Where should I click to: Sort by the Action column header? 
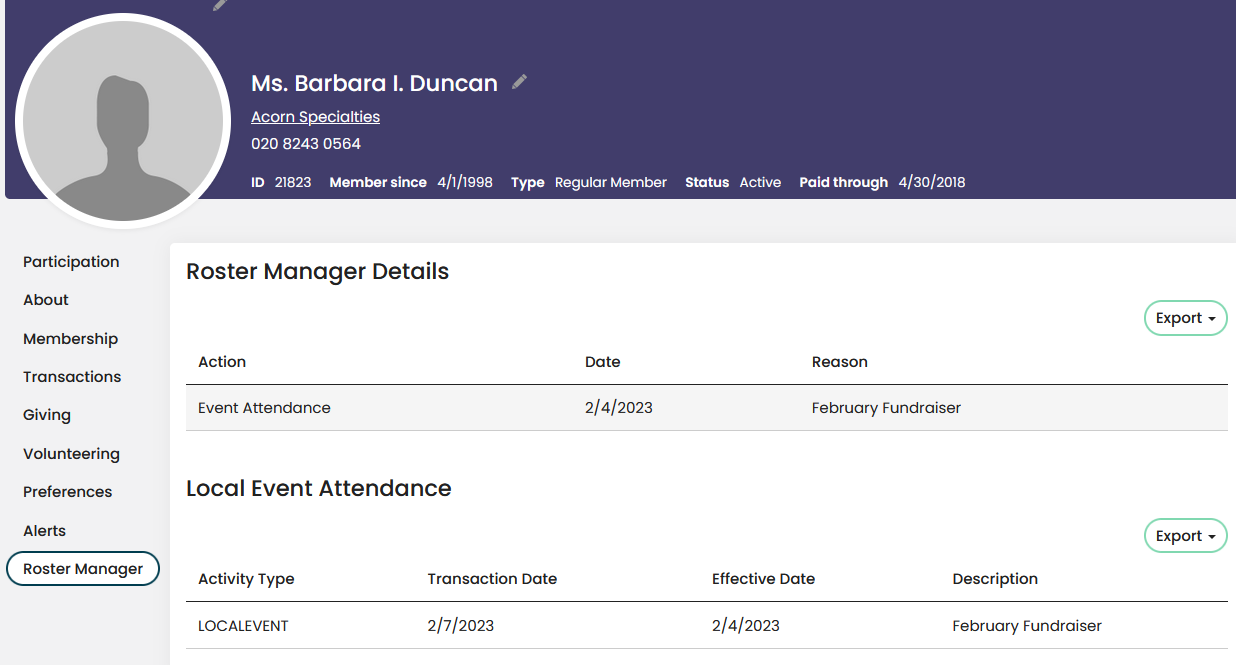(222, 362)
